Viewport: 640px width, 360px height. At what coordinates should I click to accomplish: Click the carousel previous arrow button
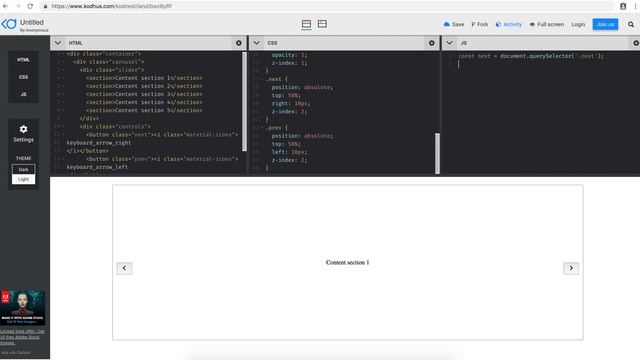pos(124,268)
